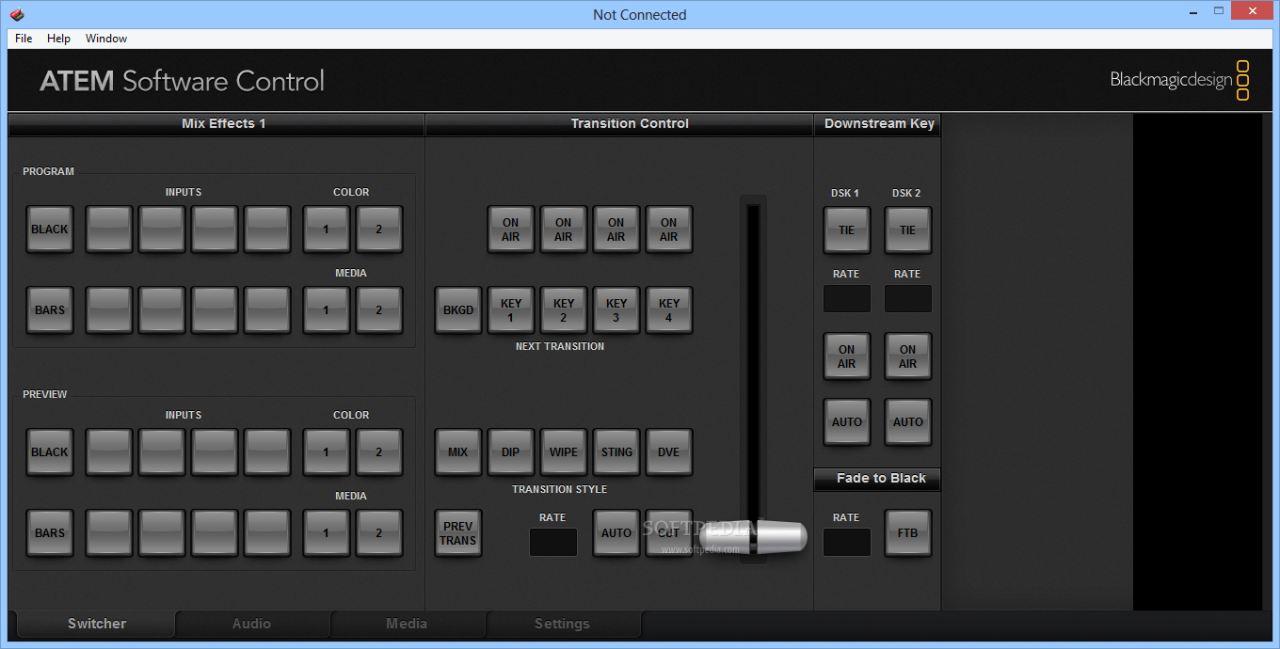The width and height of the screenshot is (1280, 649).
Task: Toggle ON AIR above KEY 3
Action: tap(616, 229)
